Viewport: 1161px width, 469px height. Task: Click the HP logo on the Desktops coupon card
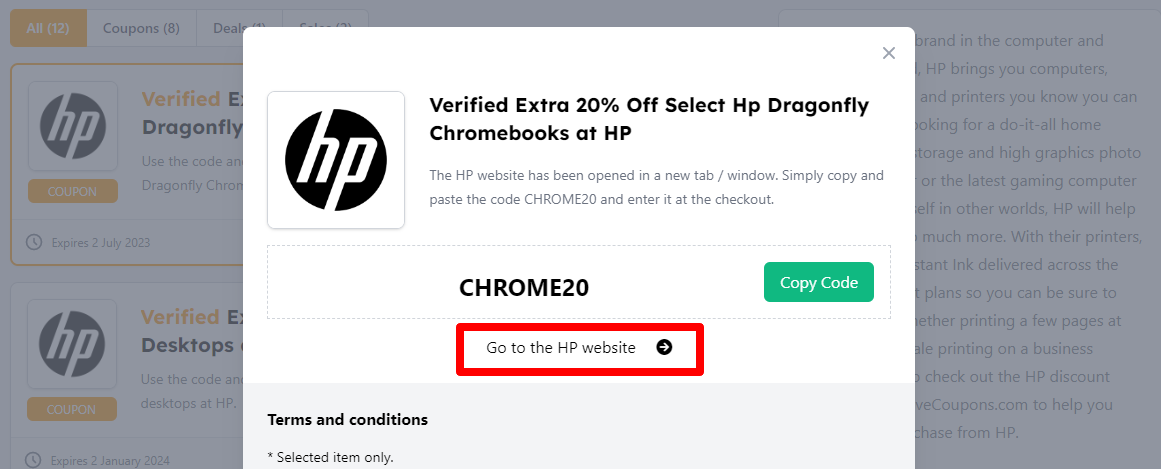(x=73, y=345)
